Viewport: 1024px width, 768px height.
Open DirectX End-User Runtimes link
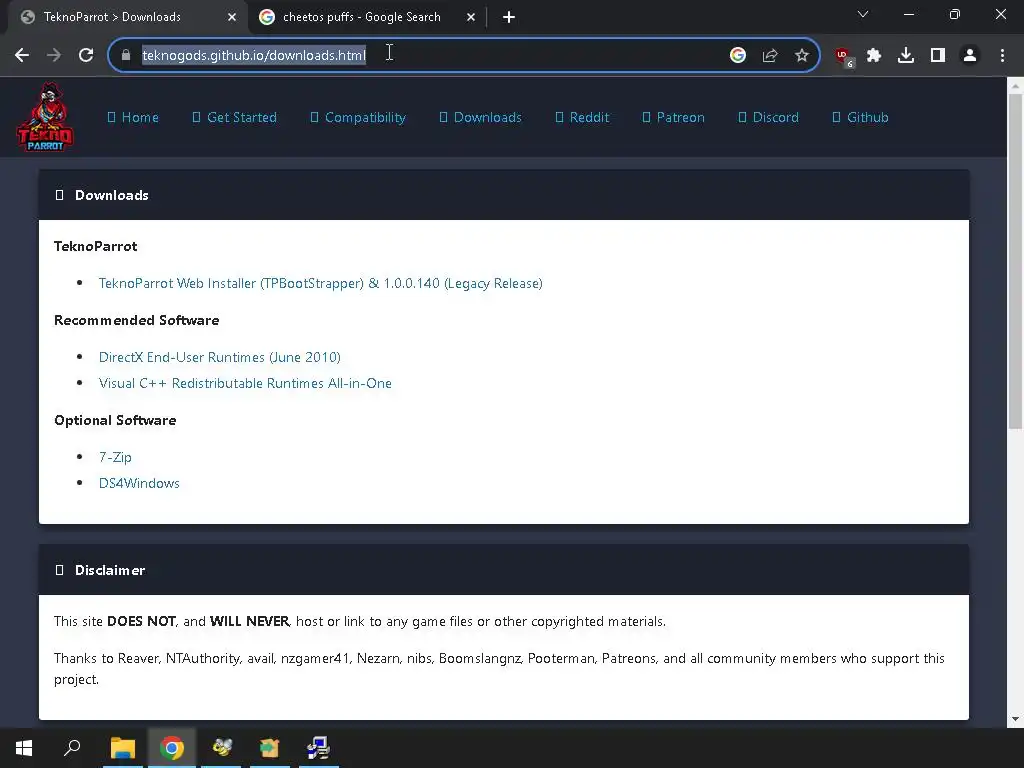(x=219, y=357)
